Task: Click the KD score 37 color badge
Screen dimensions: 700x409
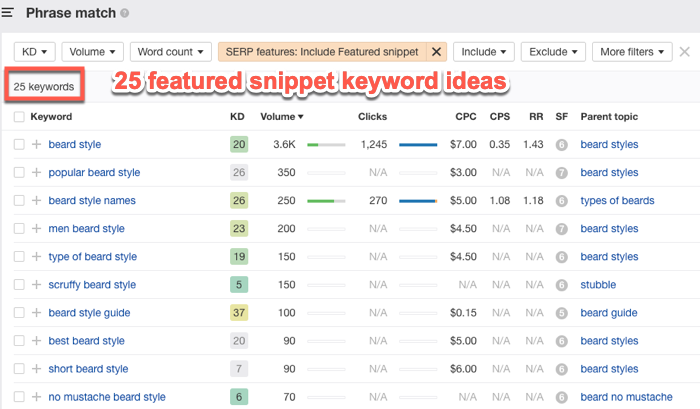Action: (238, 313)
